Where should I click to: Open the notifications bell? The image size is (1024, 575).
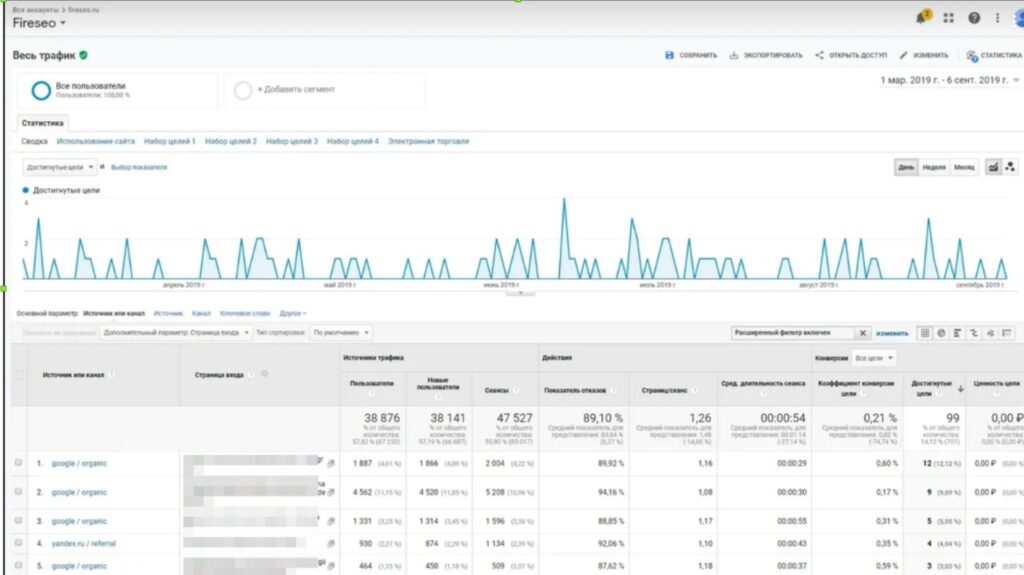[x=921, y=18]
